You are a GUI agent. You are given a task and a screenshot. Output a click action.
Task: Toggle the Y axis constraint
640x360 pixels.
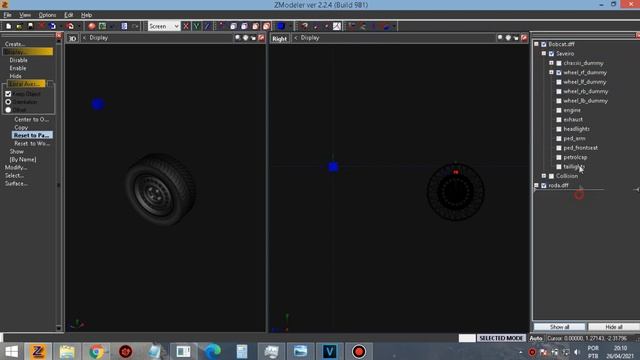196,26
